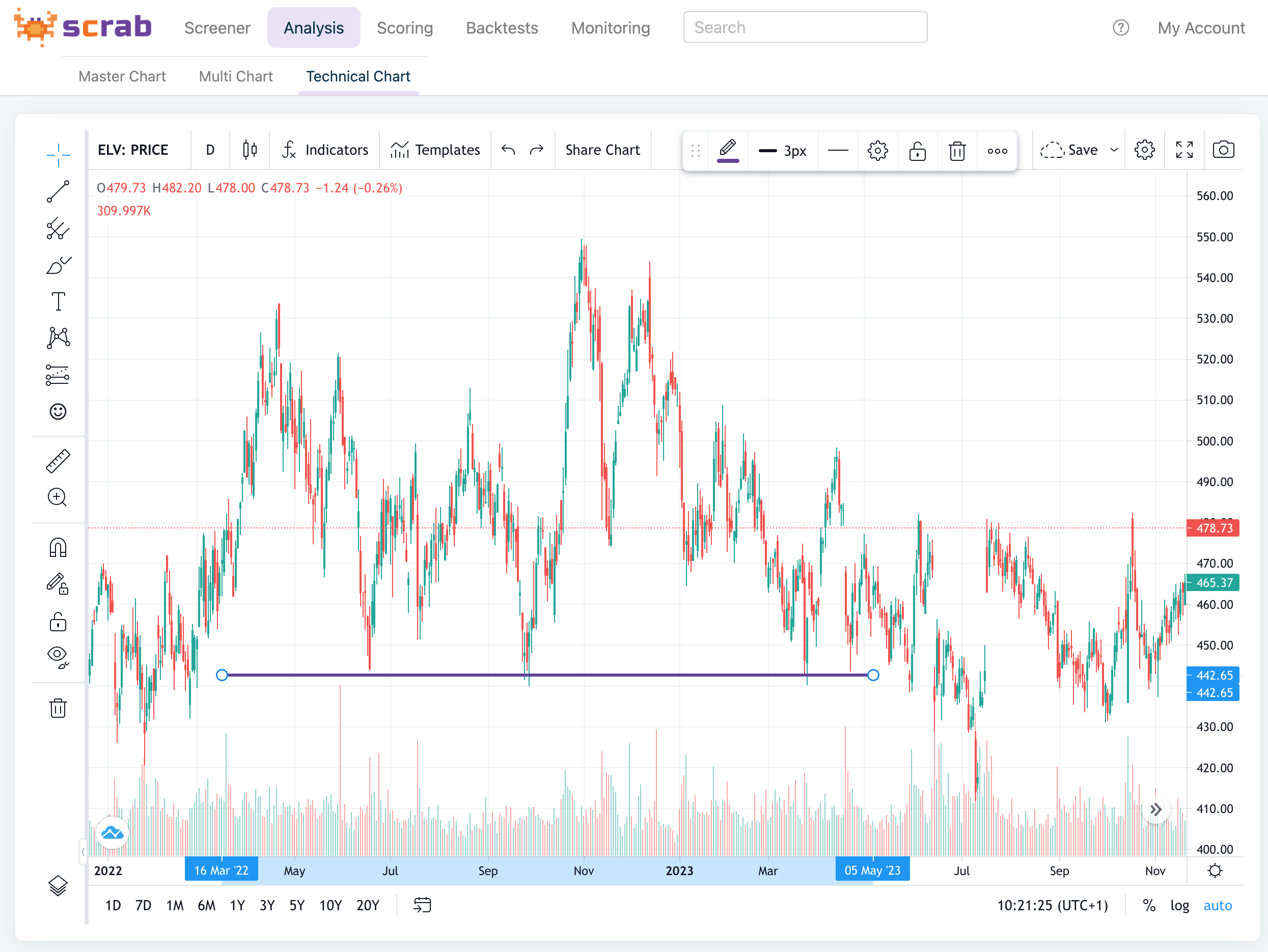Click the Share Chart button

click(x=602, y=150)
